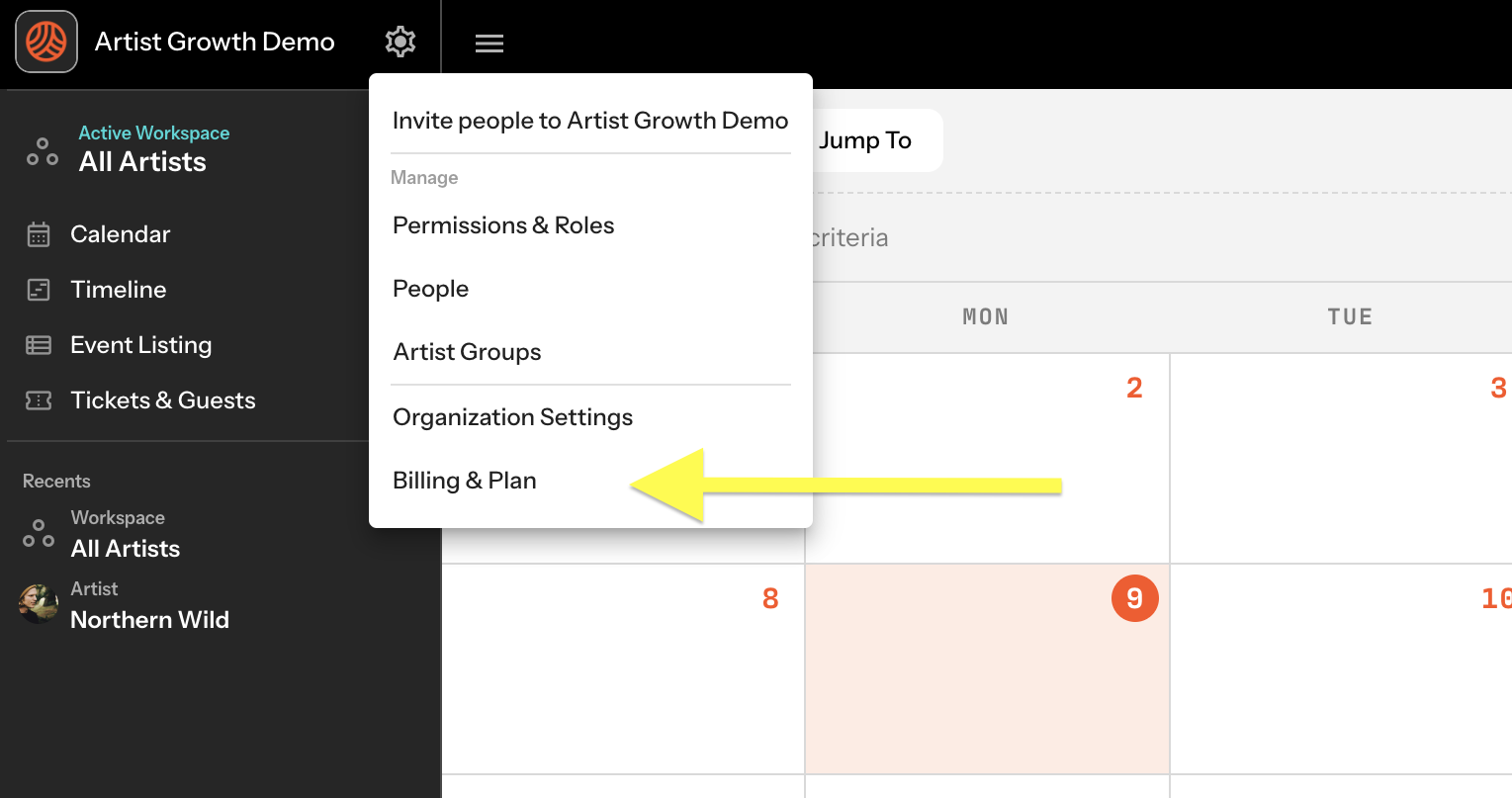Viewport: 1512px width, 798px height.
Task: Select calendar day 2
Action: [1134, 388]
